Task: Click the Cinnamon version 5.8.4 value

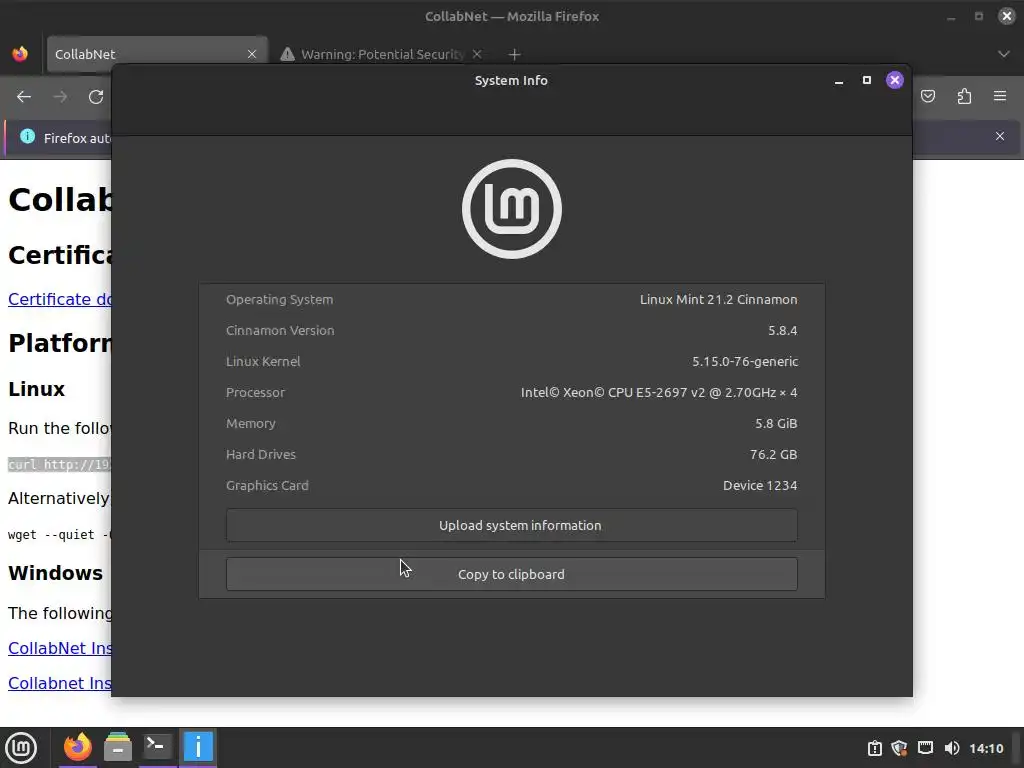Action: [782, 330]
